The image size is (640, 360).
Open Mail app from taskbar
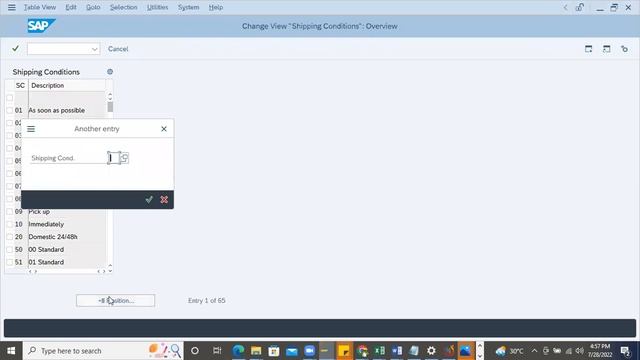(x=292, y=351)
